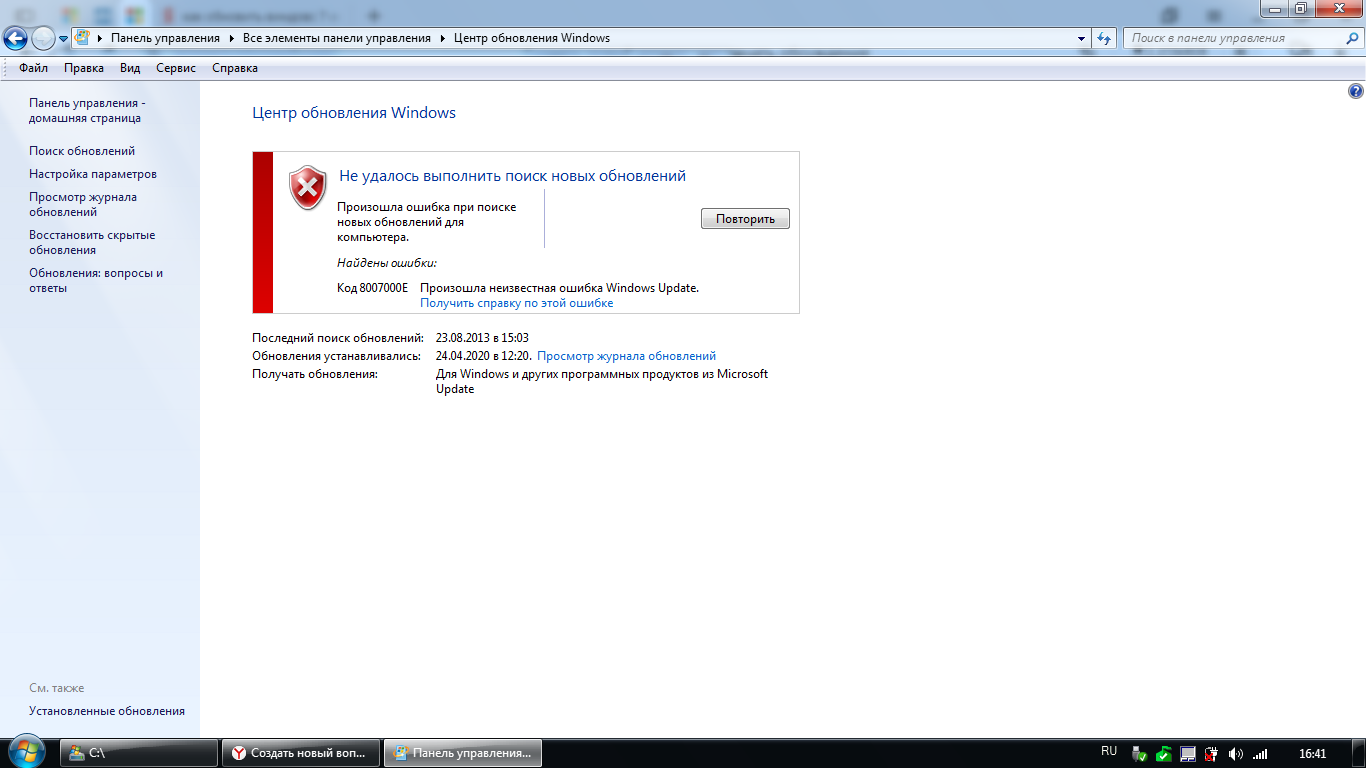Click the clock showing 16:41
Screen dimensions: 1366x768
pos(1312,753)
